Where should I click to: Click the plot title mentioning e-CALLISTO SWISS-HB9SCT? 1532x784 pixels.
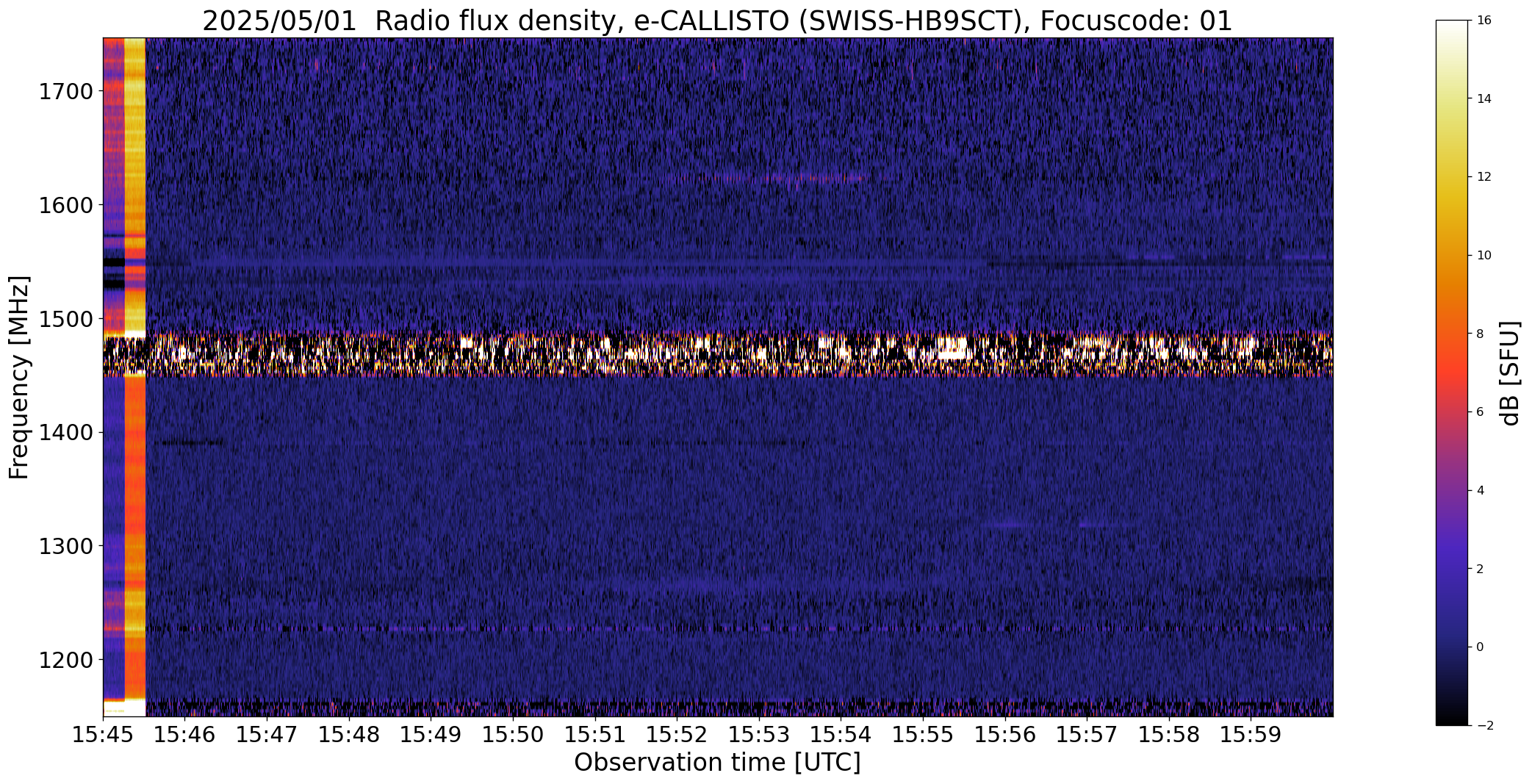tap(717, 21)
